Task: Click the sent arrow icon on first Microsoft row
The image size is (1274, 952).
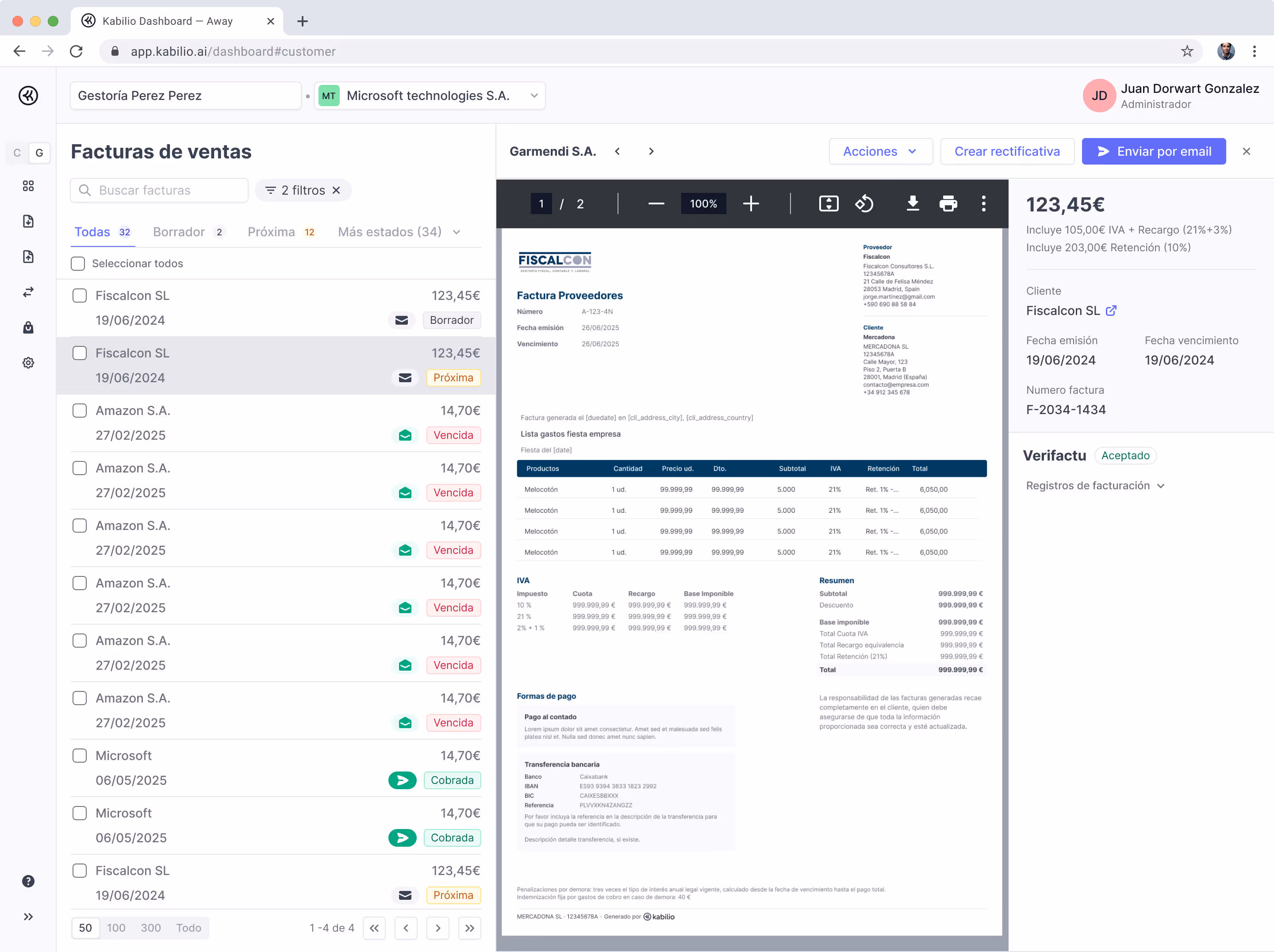Action: click(x=402, y=780)
